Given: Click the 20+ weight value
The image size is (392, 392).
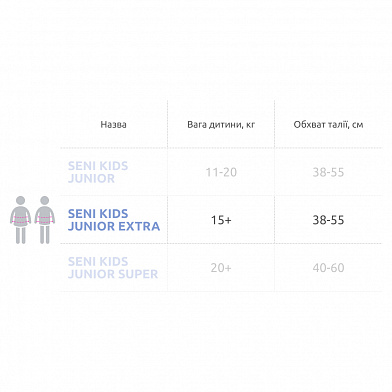Looking at the screenshot, I should coord(221,268).
